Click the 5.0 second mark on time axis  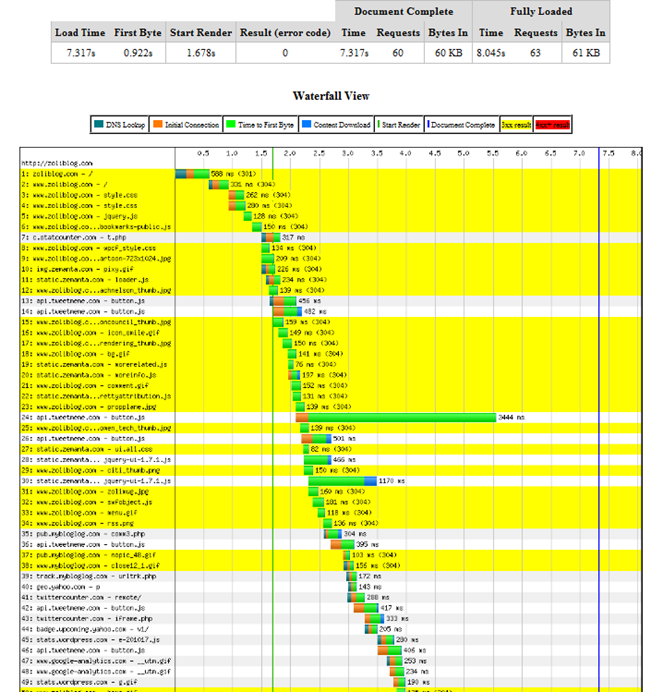click(463, 153)
